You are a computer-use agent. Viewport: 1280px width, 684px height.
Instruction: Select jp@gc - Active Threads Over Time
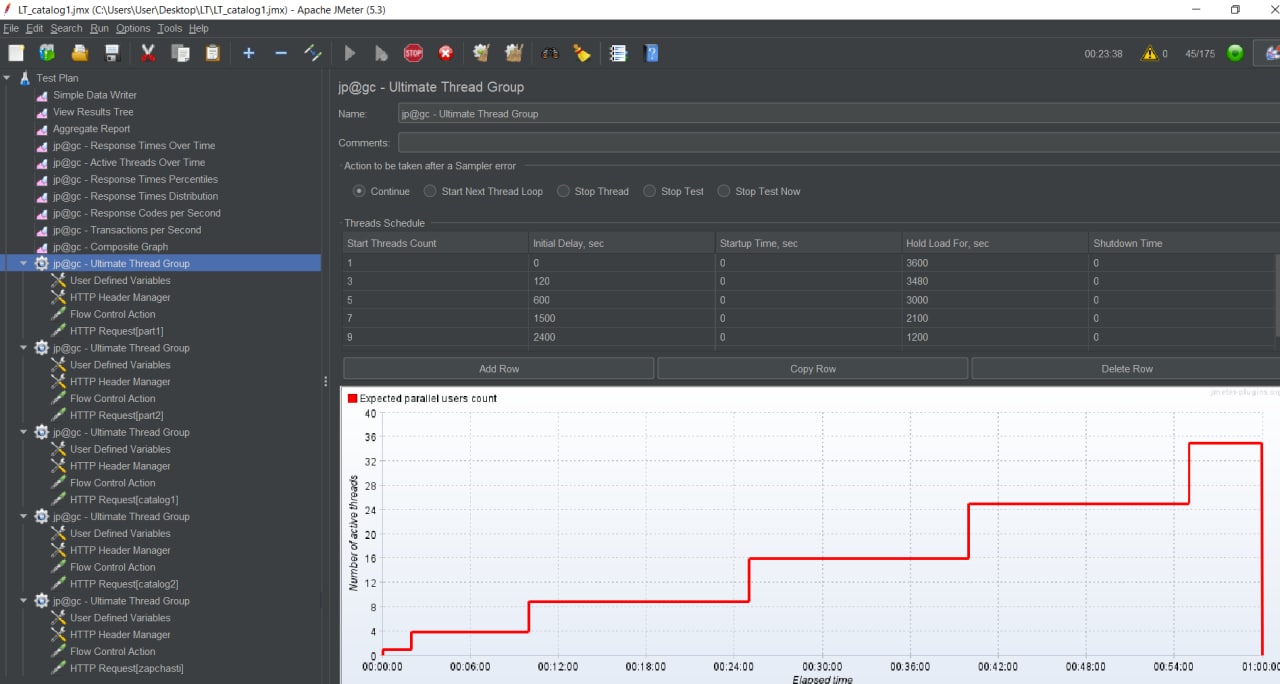pyautogui.click(x=129, y=162)
